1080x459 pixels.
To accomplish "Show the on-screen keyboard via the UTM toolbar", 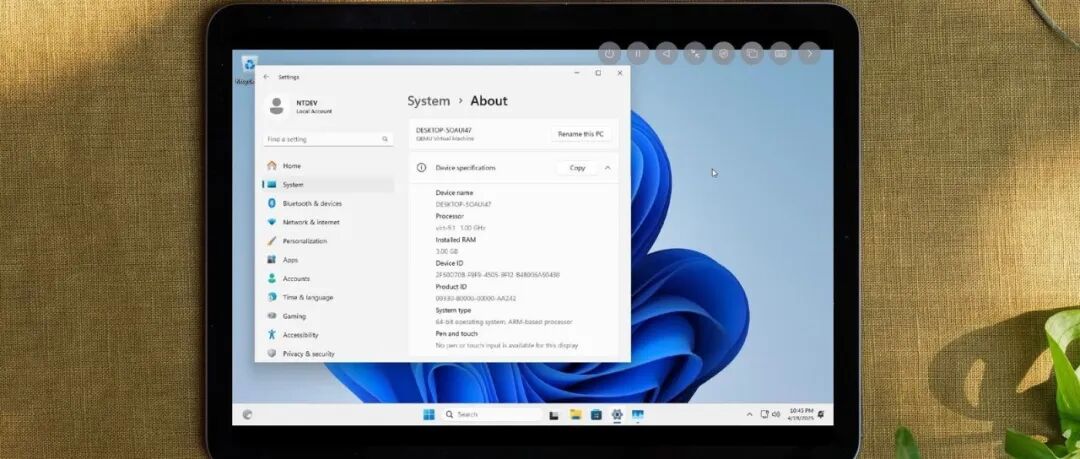I will tap(780, 53).
